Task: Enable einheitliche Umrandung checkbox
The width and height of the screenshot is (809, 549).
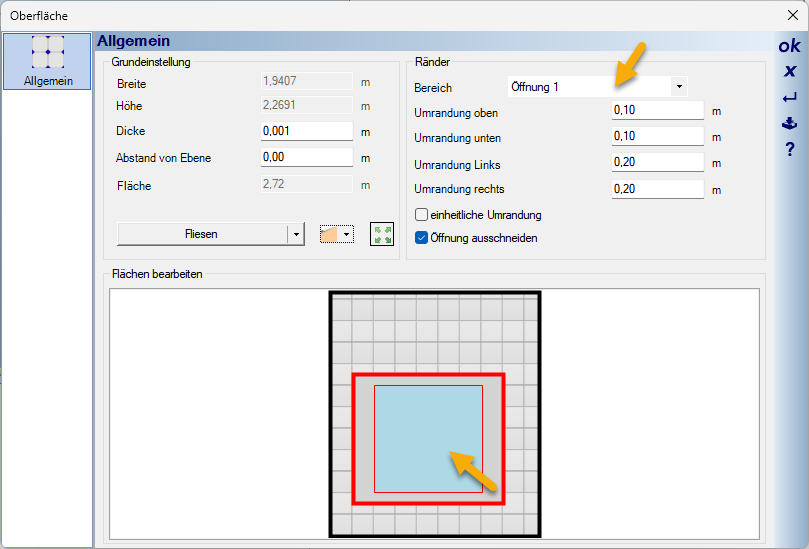Action: coord(421,215)
